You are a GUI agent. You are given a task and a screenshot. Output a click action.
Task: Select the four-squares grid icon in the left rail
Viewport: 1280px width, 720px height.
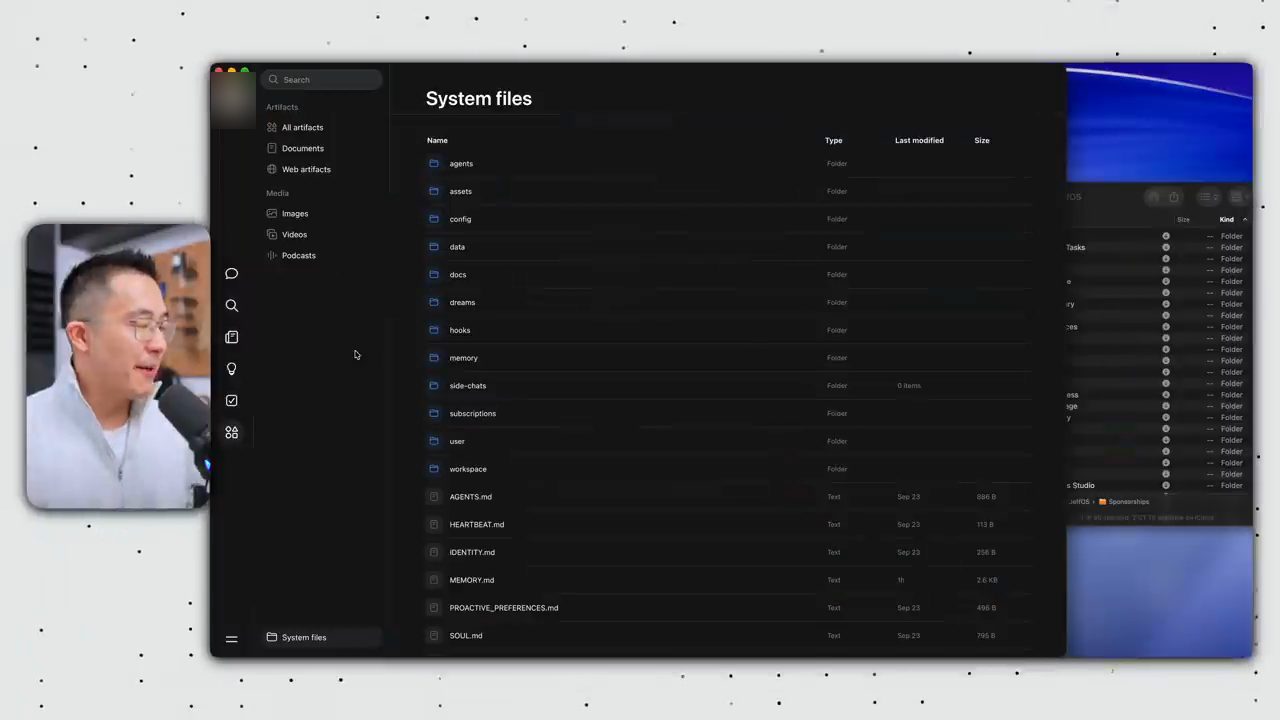232,432
